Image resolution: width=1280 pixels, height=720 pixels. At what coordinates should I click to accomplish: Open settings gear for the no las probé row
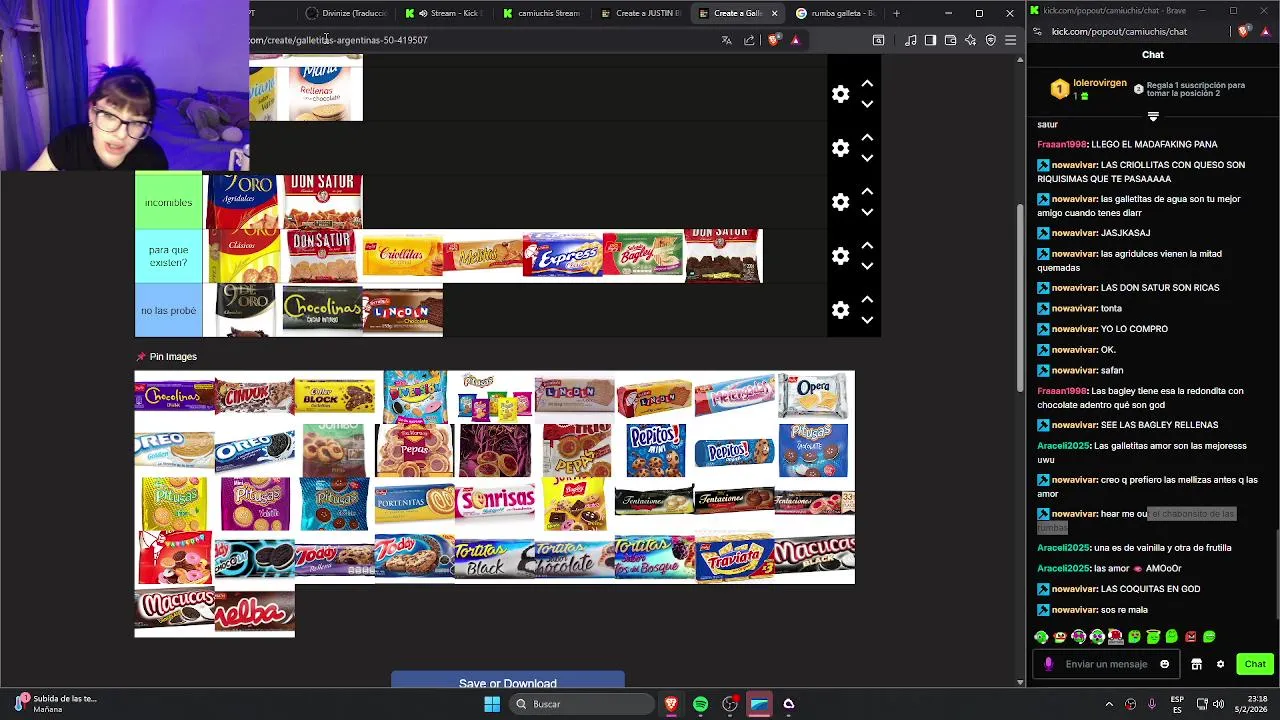pos(840,310)
